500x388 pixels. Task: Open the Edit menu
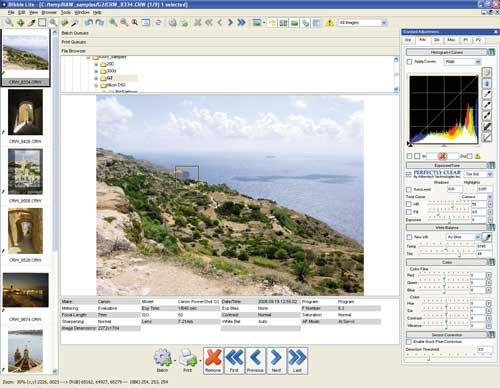click(22, 12)
